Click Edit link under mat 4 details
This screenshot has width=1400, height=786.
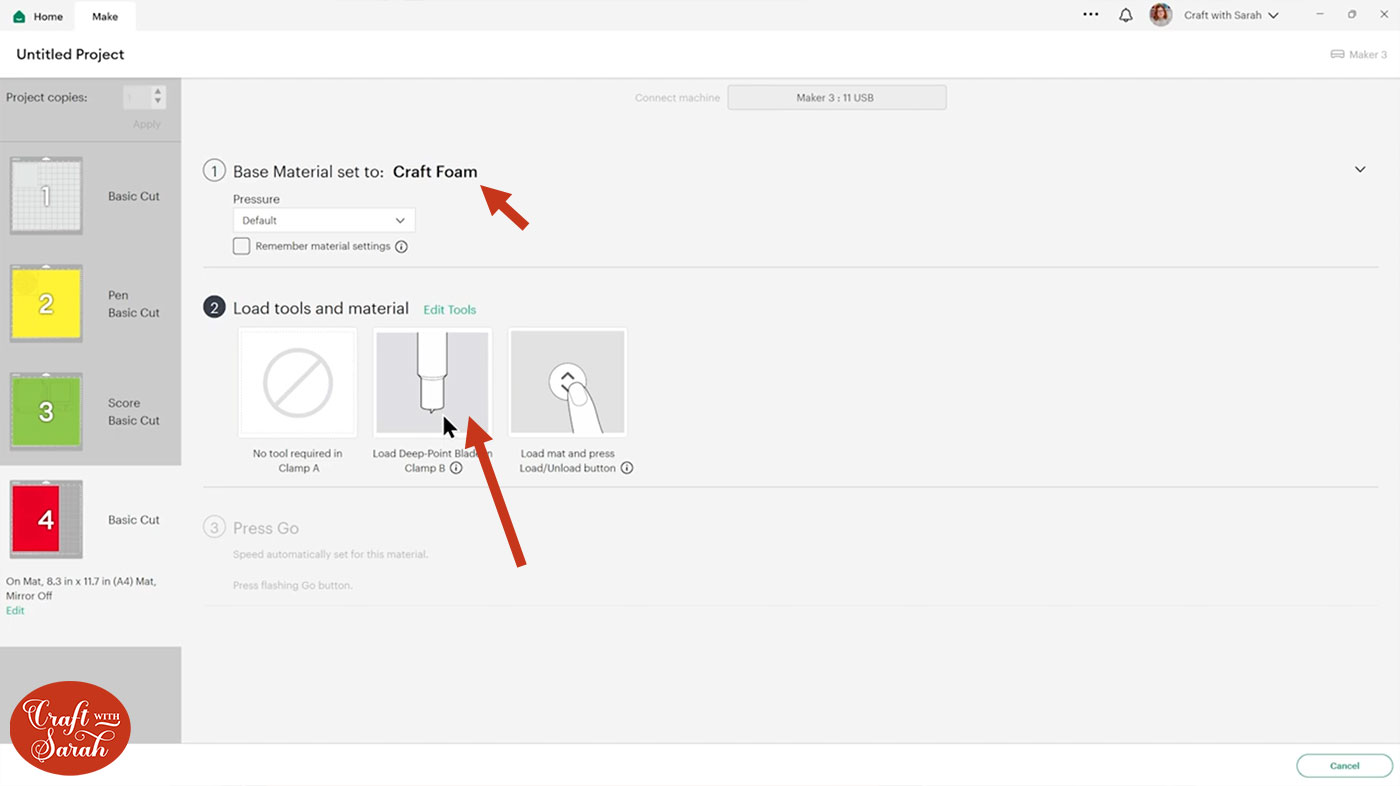(x=15, y=610)
